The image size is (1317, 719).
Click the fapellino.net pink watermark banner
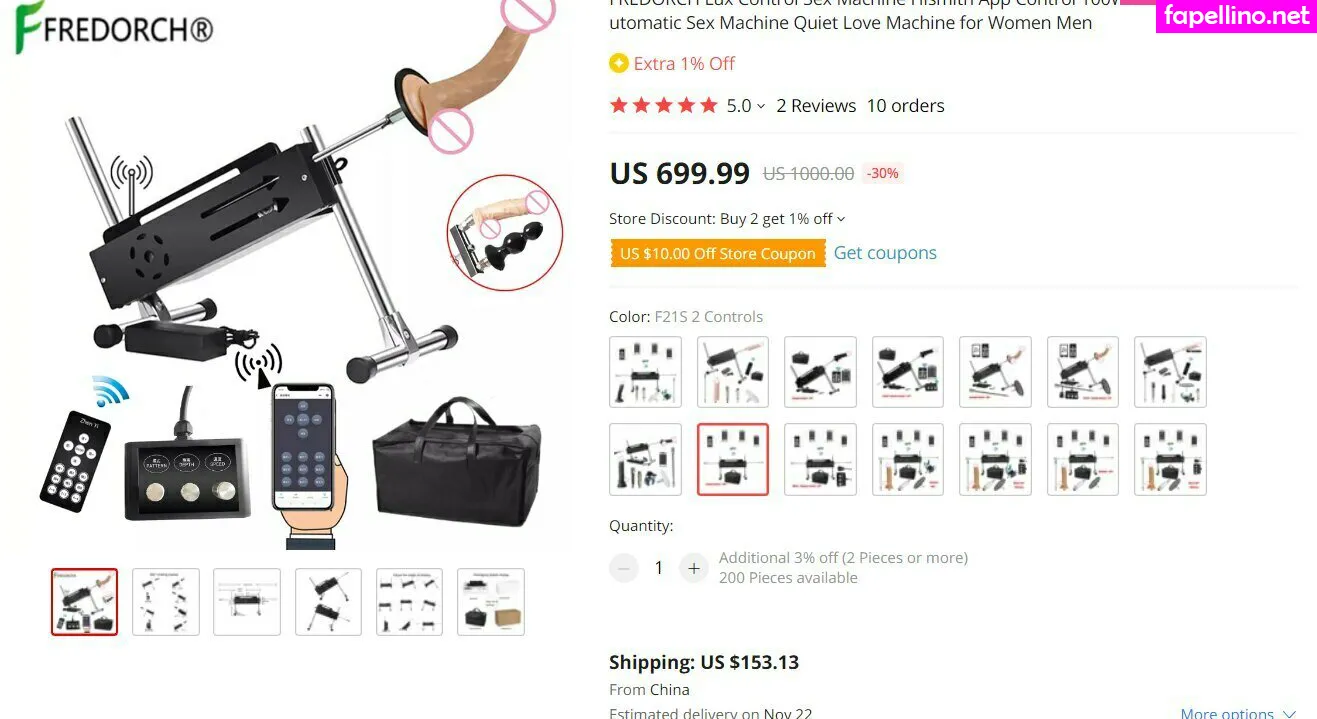[1236, 17]
